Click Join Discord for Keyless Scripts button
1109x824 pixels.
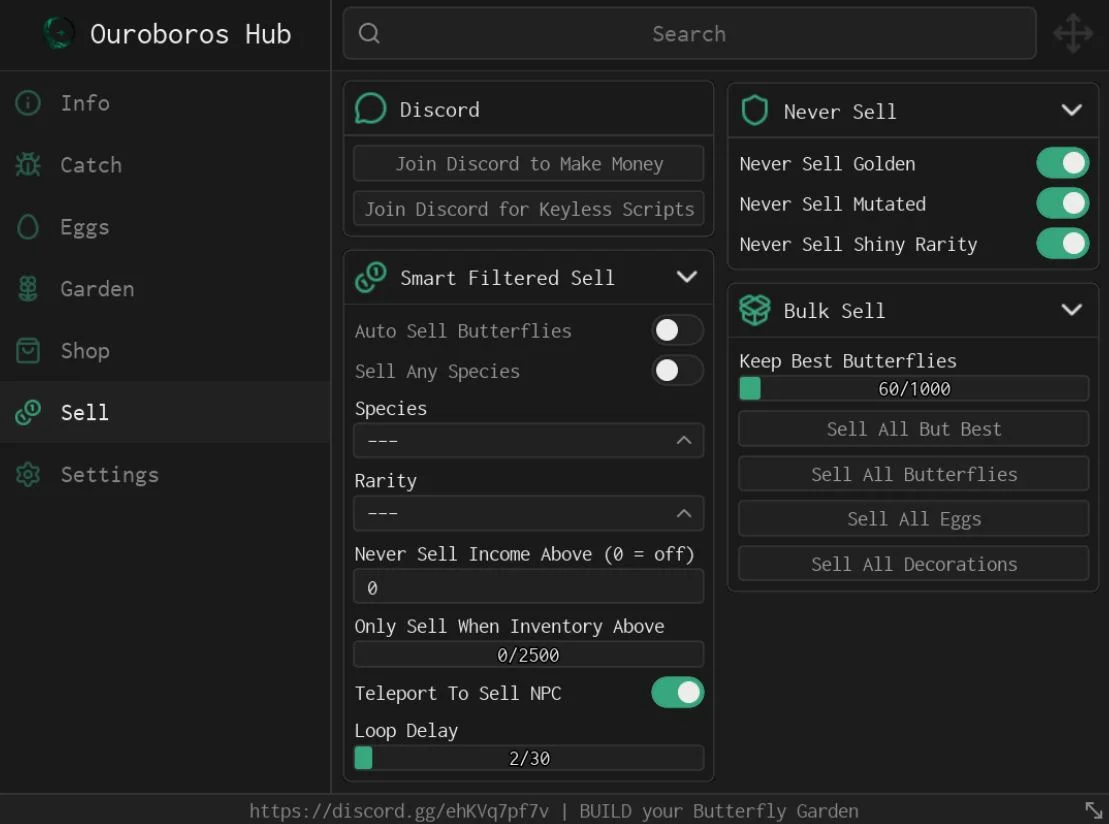(x=528, y=209)
